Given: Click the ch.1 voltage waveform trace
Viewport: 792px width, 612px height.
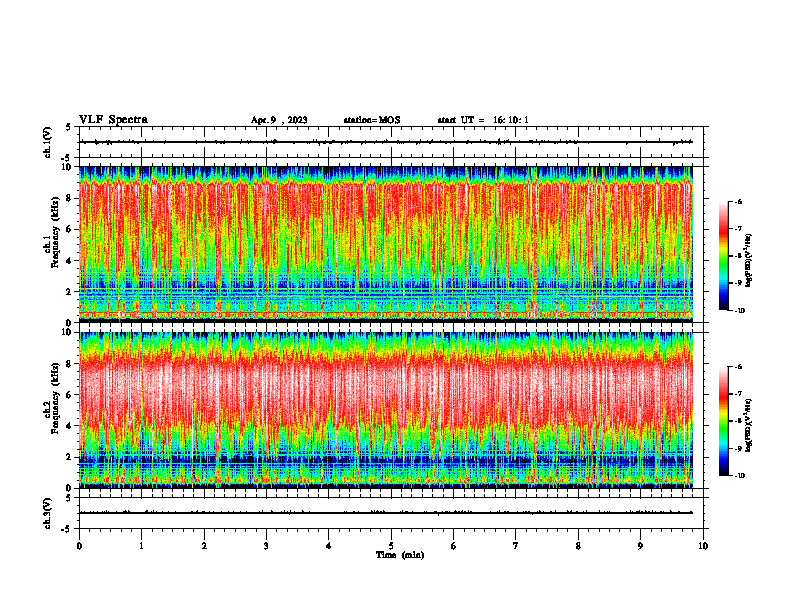Looking at the screenshot, I should coord(386,142).
